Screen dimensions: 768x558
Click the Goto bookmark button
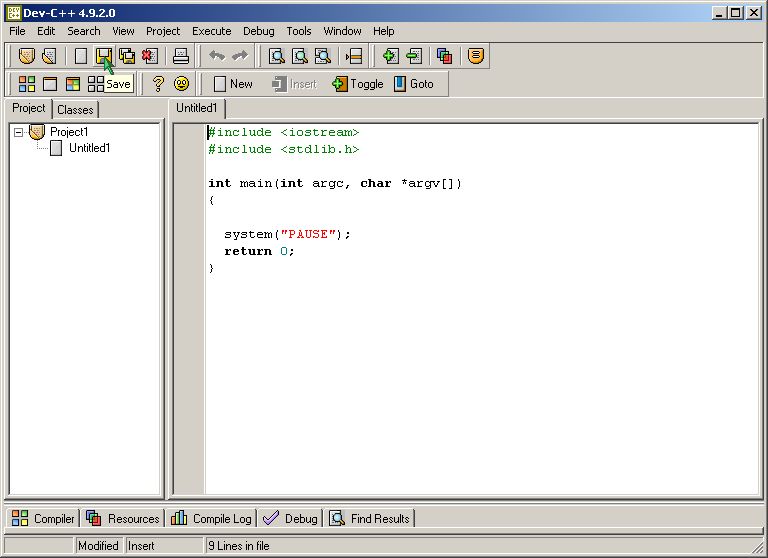coord(414,84)
